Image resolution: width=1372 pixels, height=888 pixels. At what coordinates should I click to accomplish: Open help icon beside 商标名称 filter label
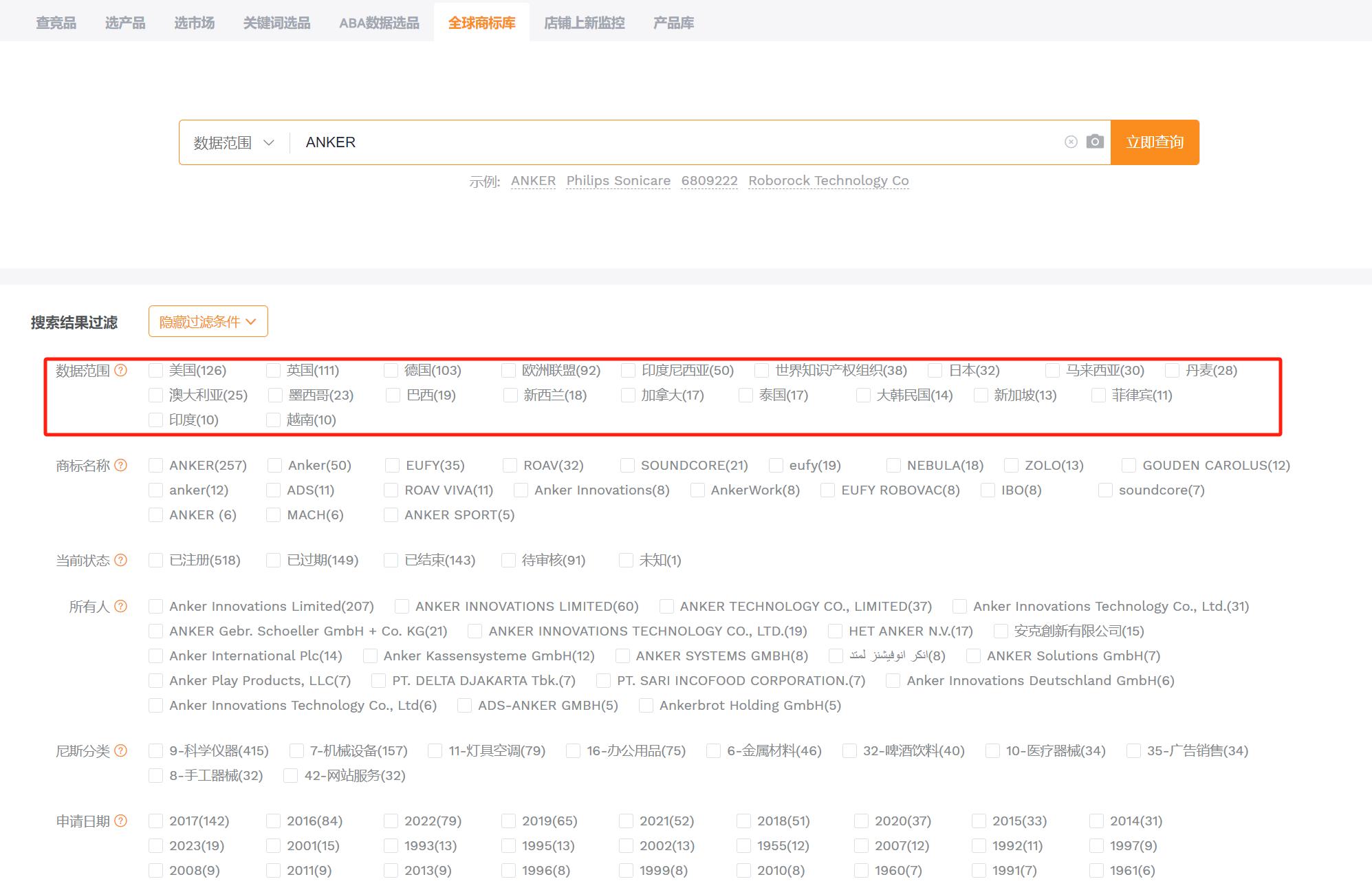120,465
